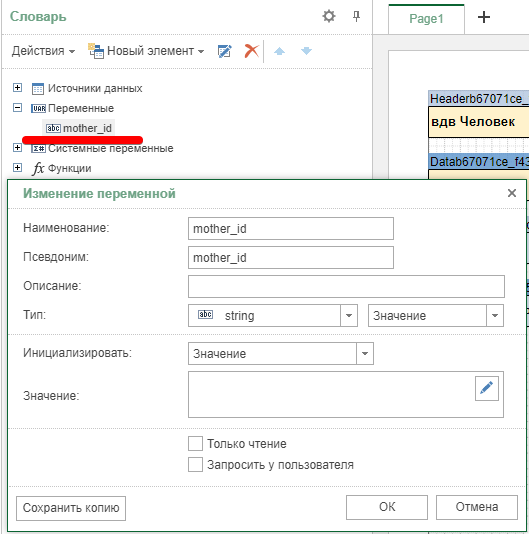
Task: Click the Сохранить копию button
Action: click(71, 508)
